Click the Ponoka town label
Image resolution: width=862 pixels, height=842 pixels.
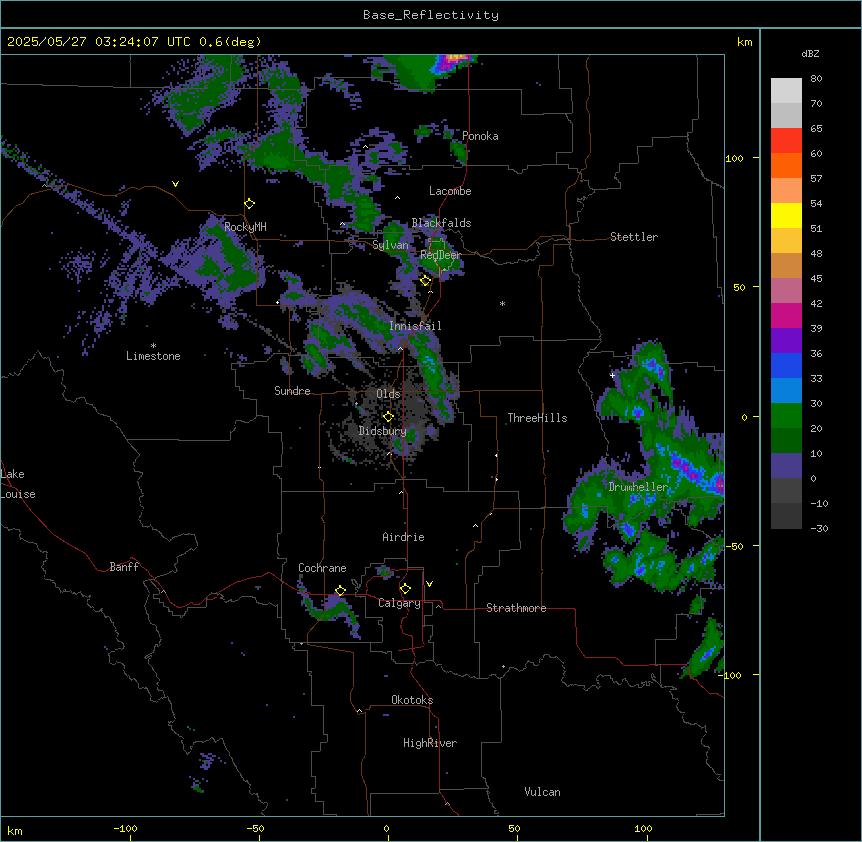click(480, 136)
